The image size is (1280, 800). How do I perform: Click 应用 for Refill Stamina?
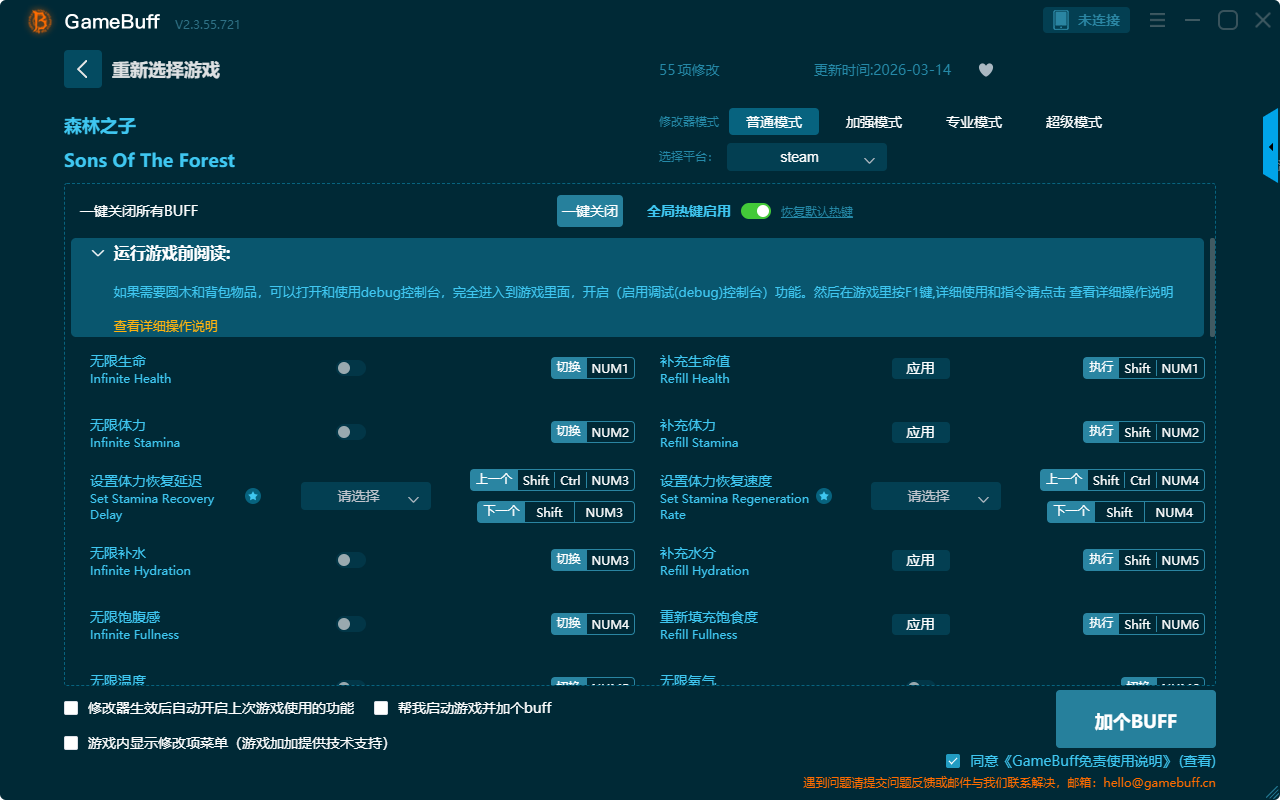pos(921,432)
